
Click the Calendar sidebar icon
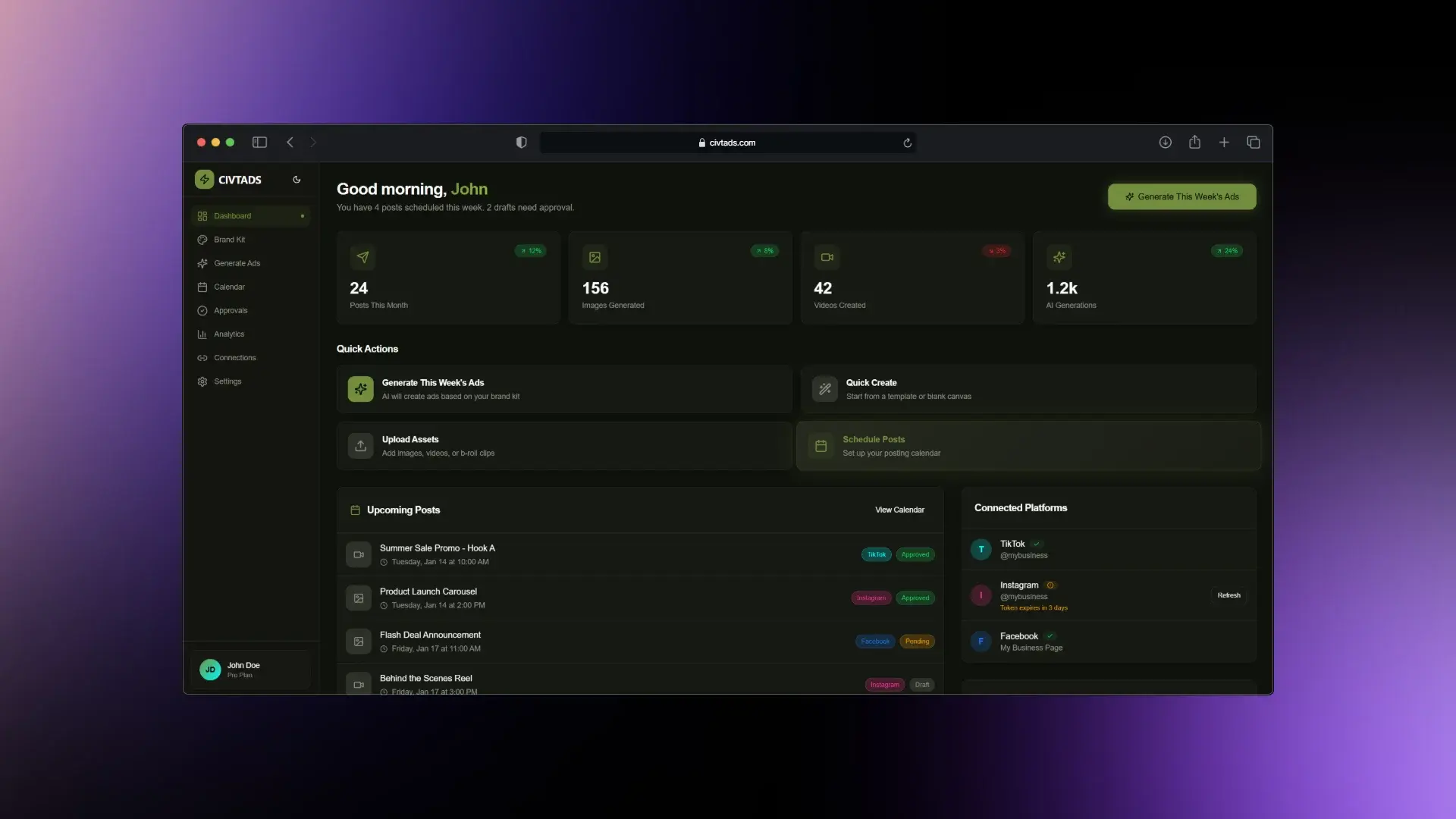coord(202,287)
